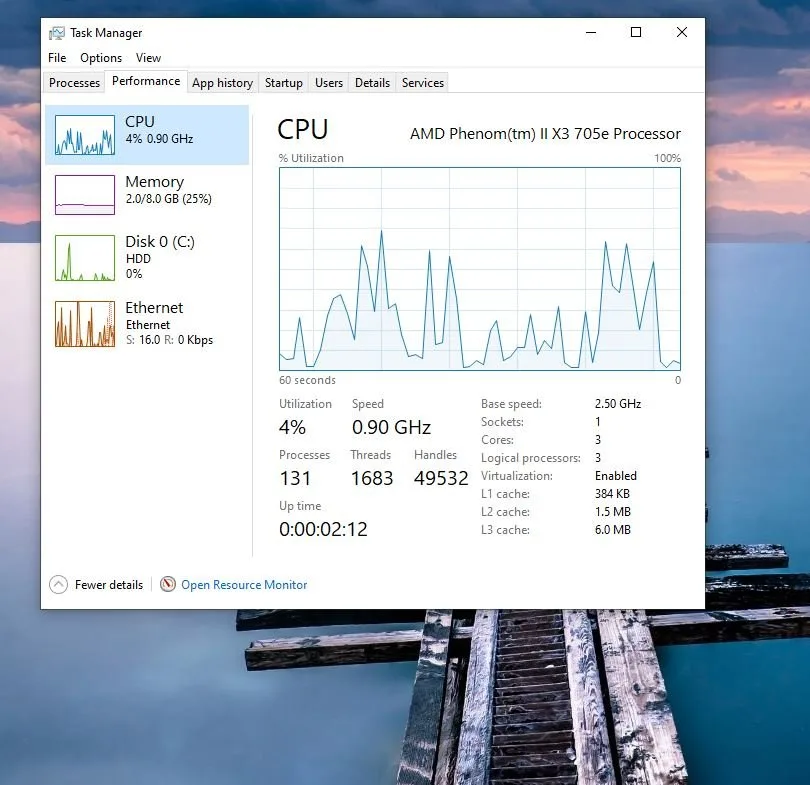Image resolution: width=810 pixels, height=785 pixels.
Task: Open the Users tab
Action: click(x=328, y=83)
